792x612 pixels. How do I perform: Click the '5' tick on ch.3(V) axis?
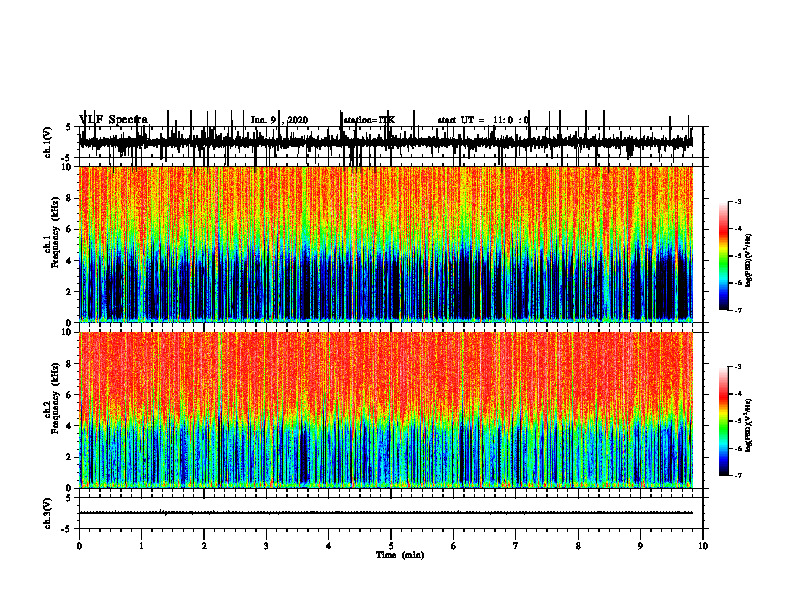click(x=69, y=498)
